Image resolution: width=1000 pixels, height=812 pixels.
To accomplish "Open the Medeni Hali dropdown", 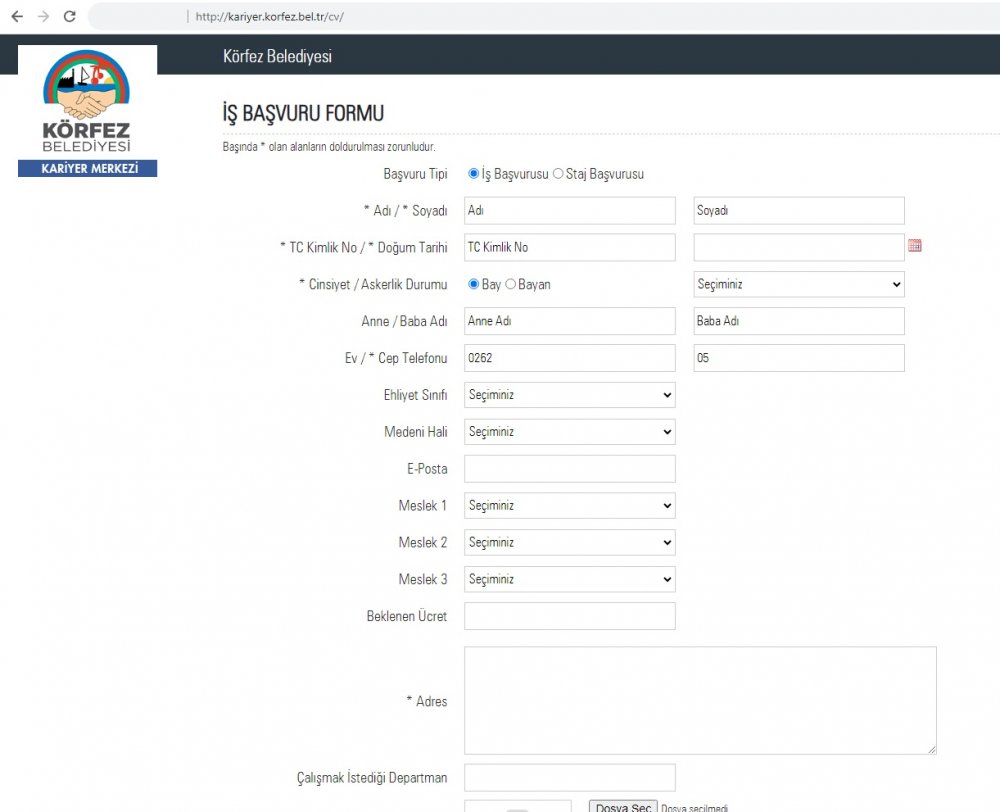I will (x=569, y=432).
